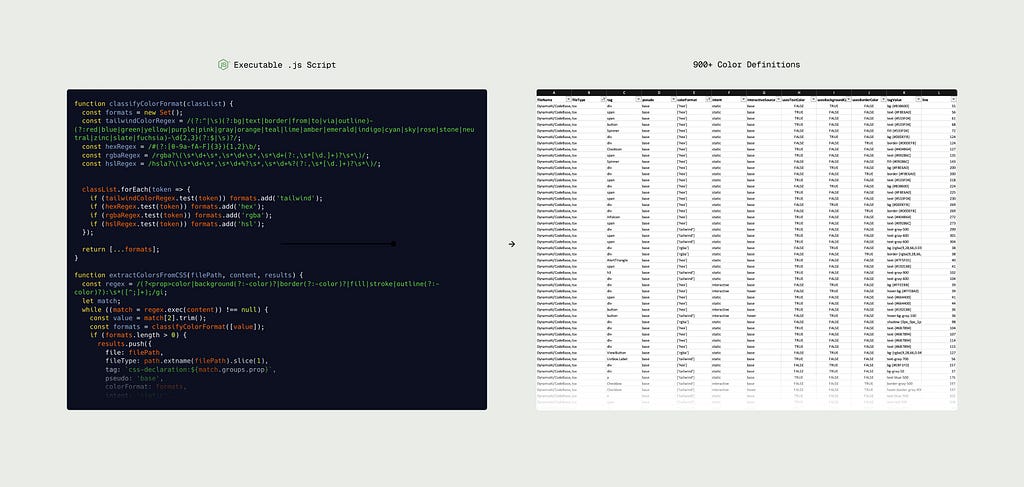Select spreadsheet column H header

coord(799,93)
